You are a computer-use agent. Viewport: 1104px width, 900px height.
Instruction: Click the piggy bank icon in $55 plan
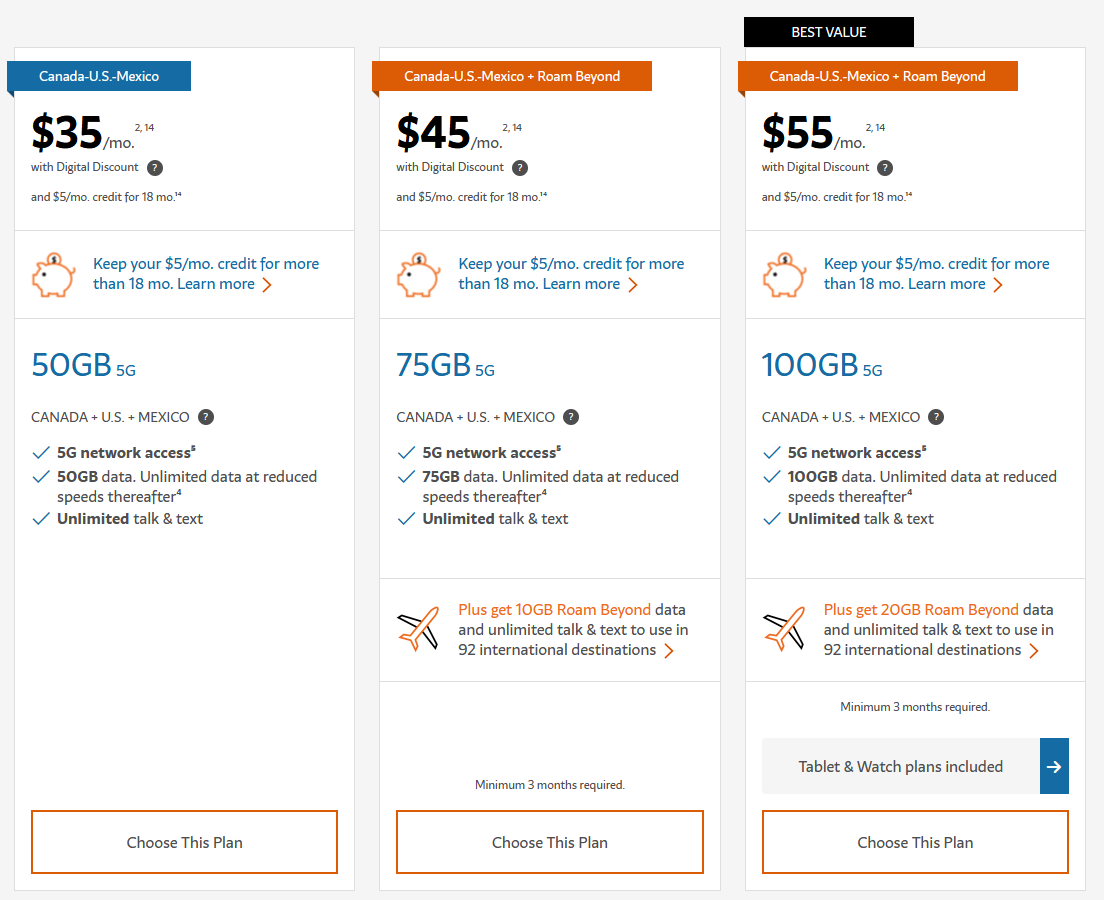784,275
